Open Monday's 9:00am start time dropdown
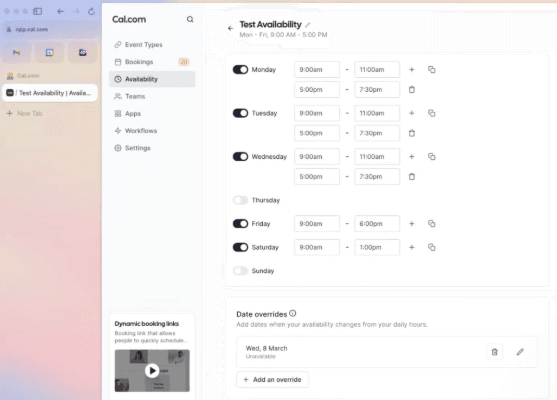The width and height of the screenshot is (557, 400). (x=317, y=70)
